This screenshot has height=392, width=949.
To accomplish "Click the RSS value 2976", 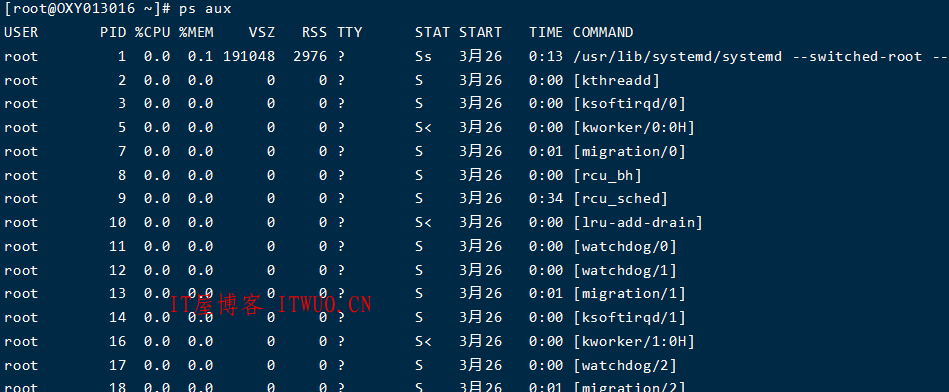I will pos(310,56).
